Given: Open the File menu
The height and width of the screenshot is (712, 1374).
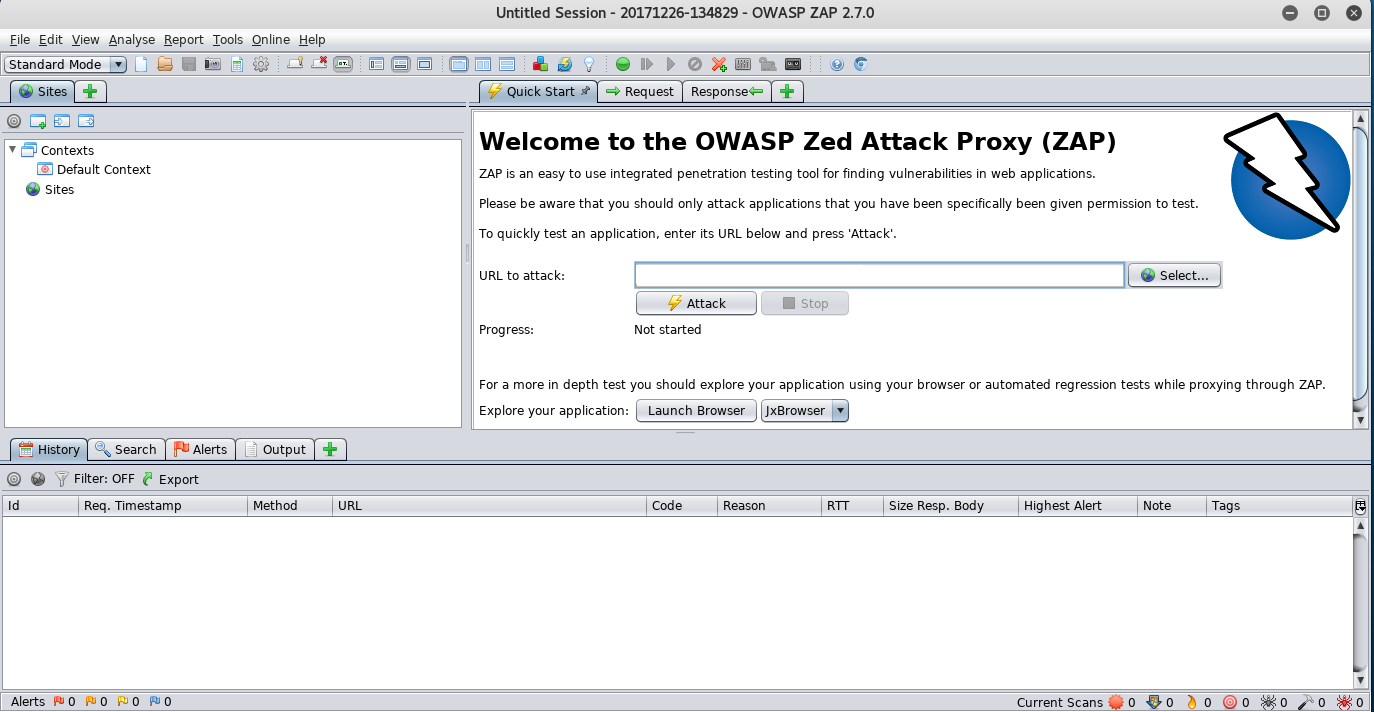Looking at the screenshot, I should [20, 39].
